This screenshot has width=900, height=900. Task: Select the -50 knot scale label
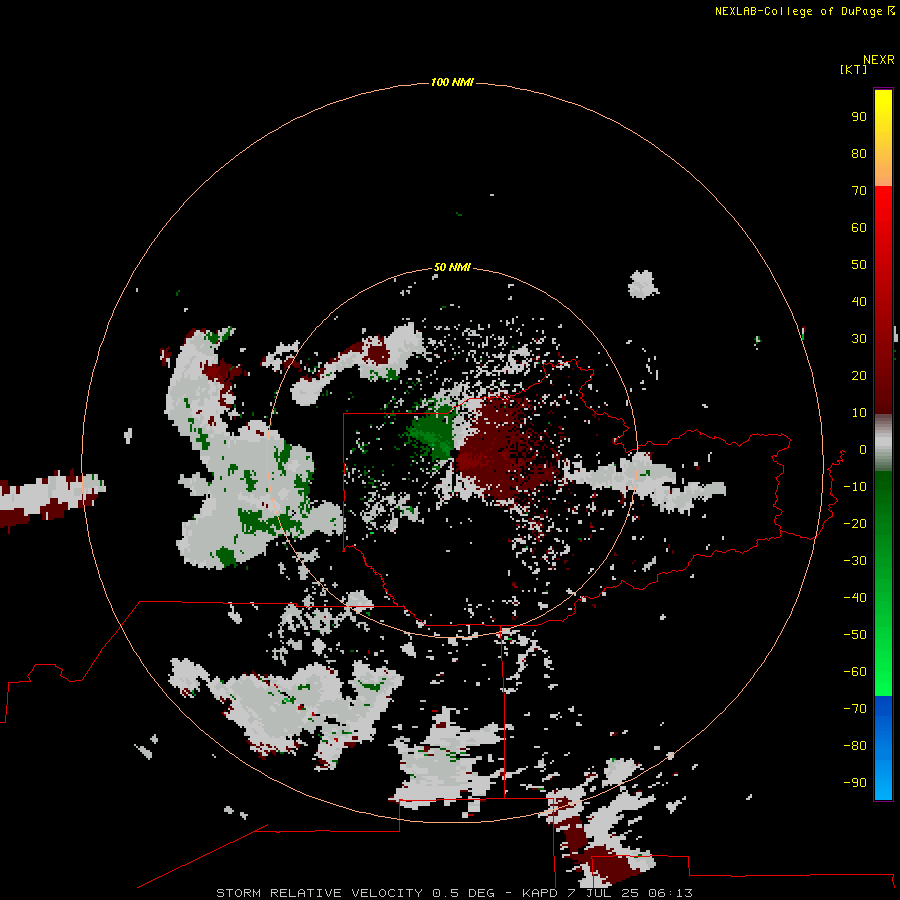pos(855,635)
